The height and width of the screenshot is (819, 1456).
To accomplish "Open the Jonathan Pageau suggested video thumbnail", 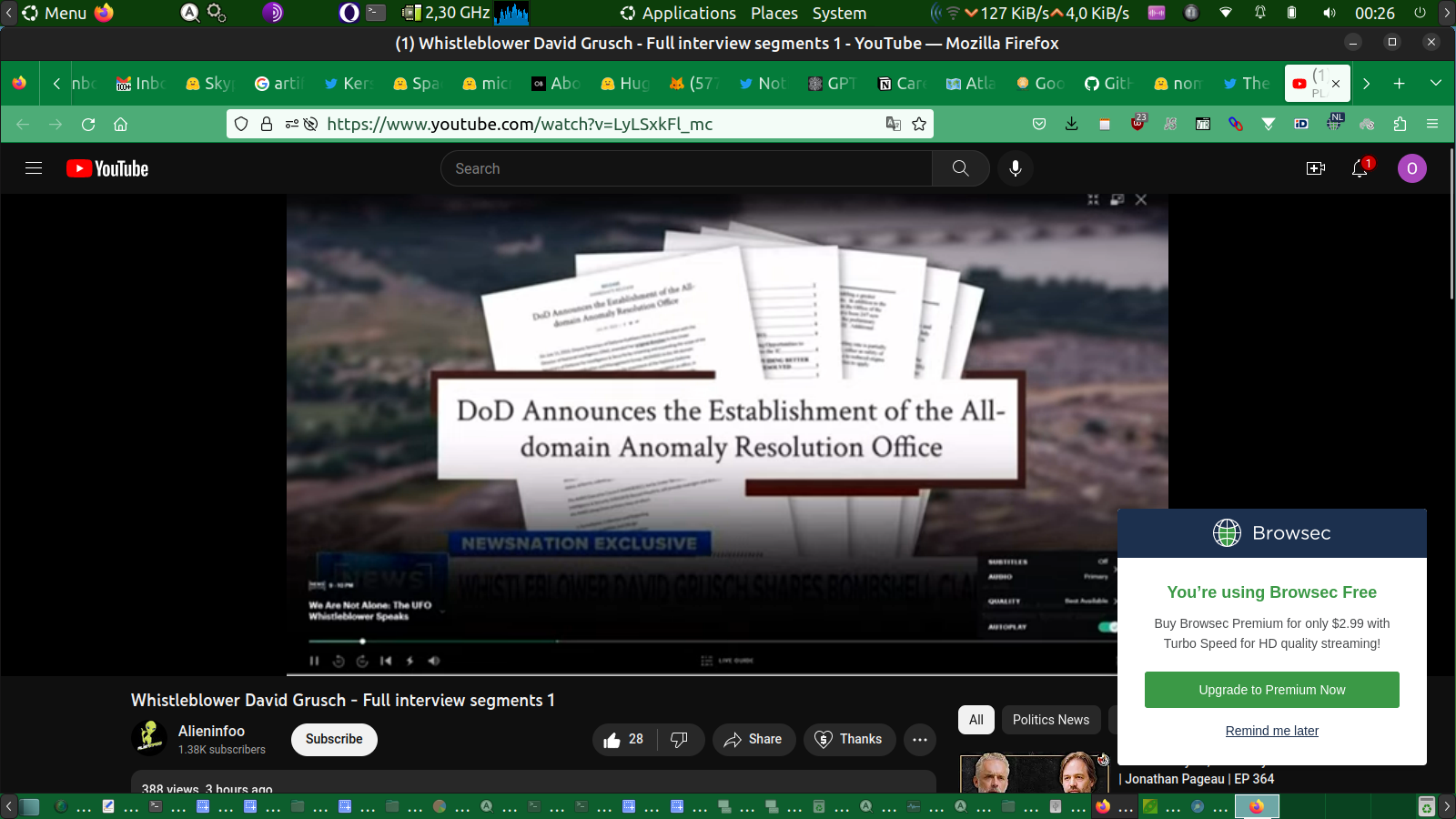I will (1035, 773).
